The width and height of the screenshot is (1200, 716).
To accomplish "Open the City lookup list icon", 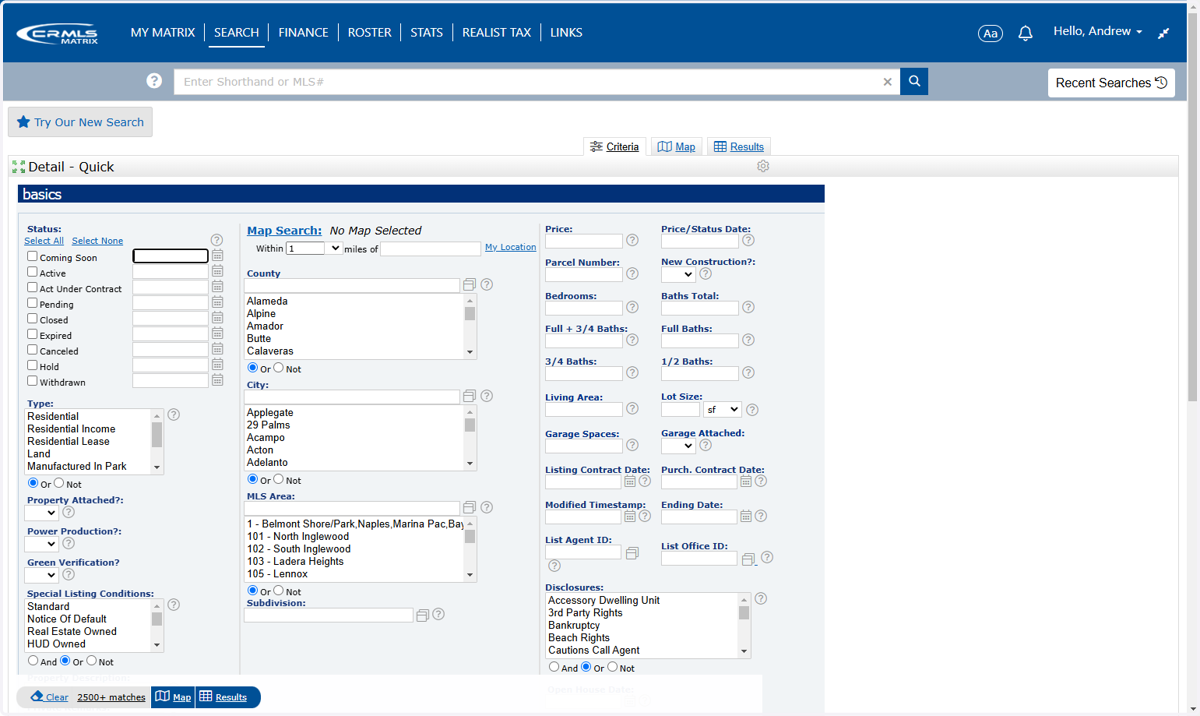I will pyautogui.click(x=469, y=396).
